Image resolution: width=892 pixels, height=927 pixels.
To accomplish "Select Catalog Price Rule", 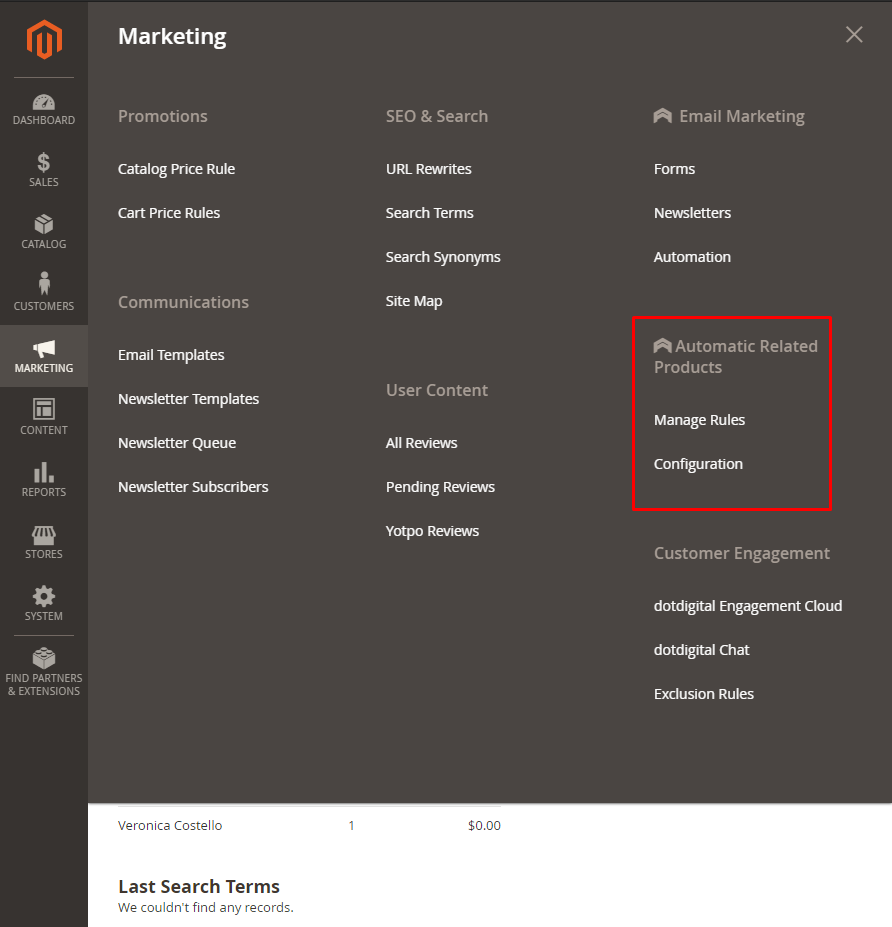I will pos(177,169).
